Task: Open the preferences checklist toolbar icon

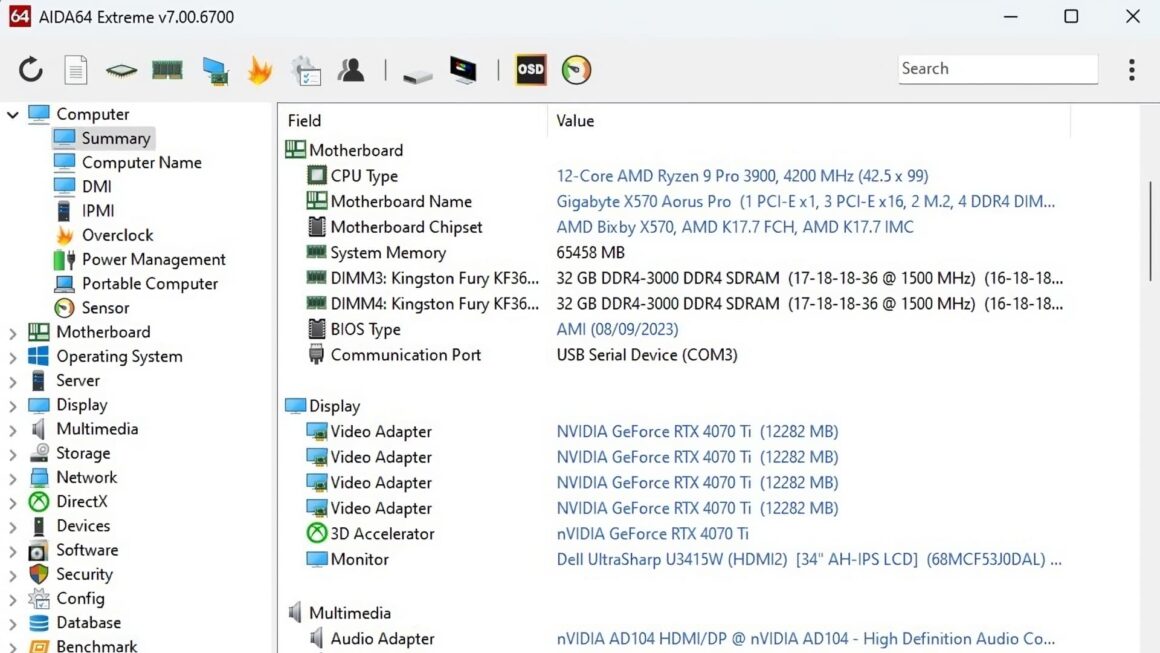Action: tap(306, 71)
